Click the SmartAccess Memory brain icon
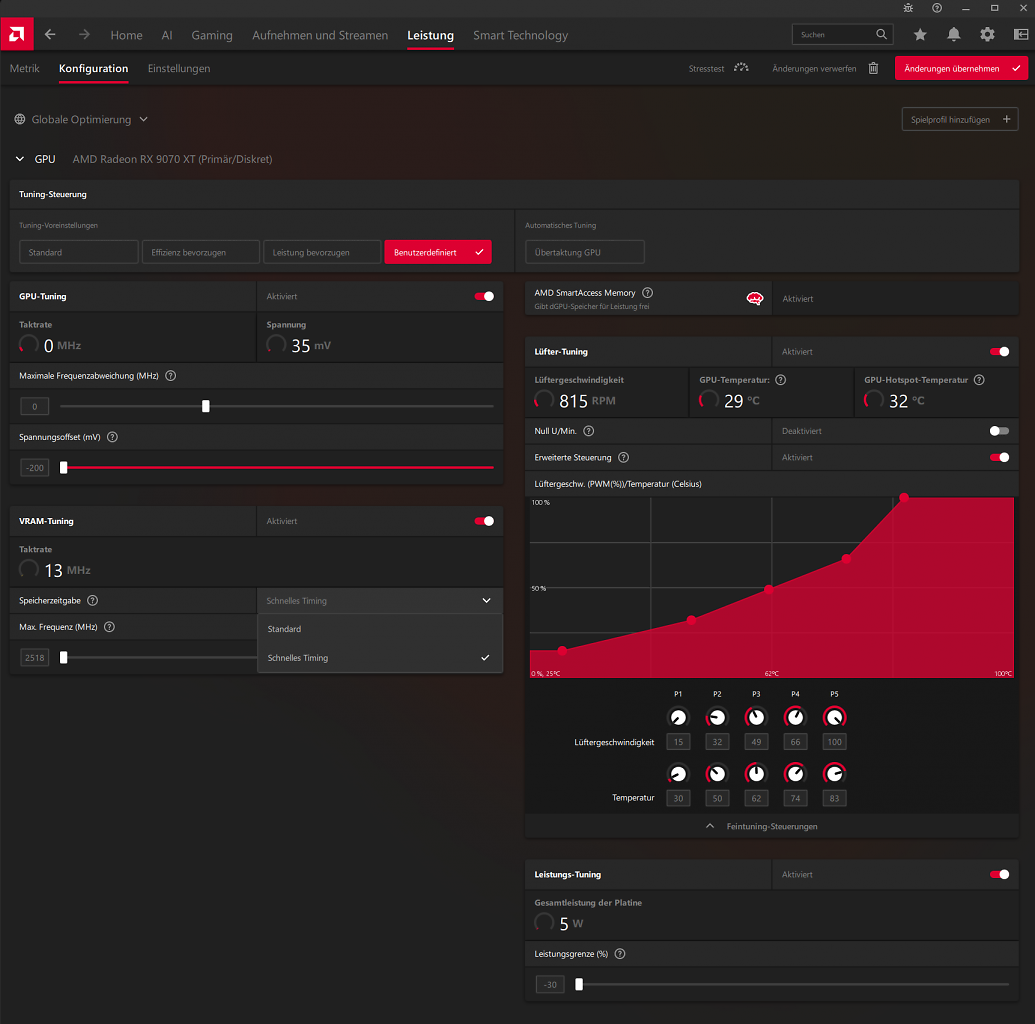The height and width of the screenshot is (1024, 1035). 754,298
